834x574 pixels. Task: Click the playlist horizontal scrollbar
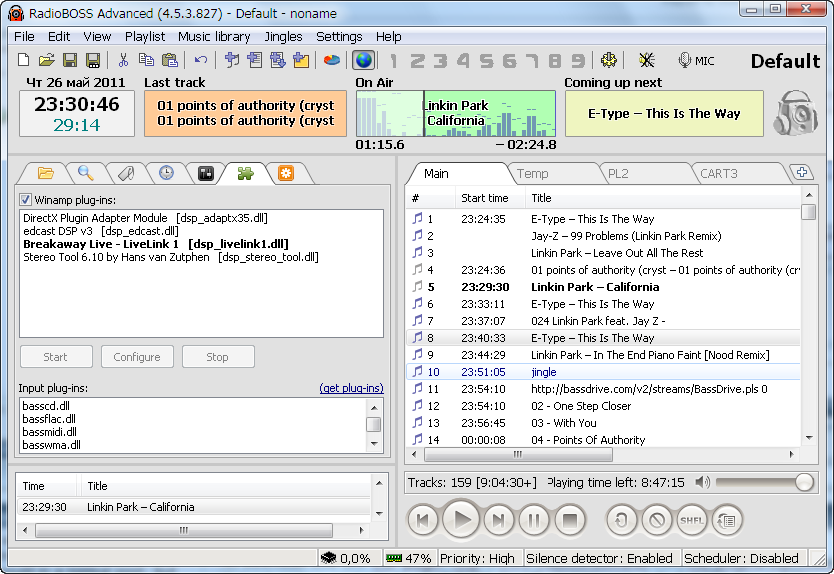click(518, 454)
